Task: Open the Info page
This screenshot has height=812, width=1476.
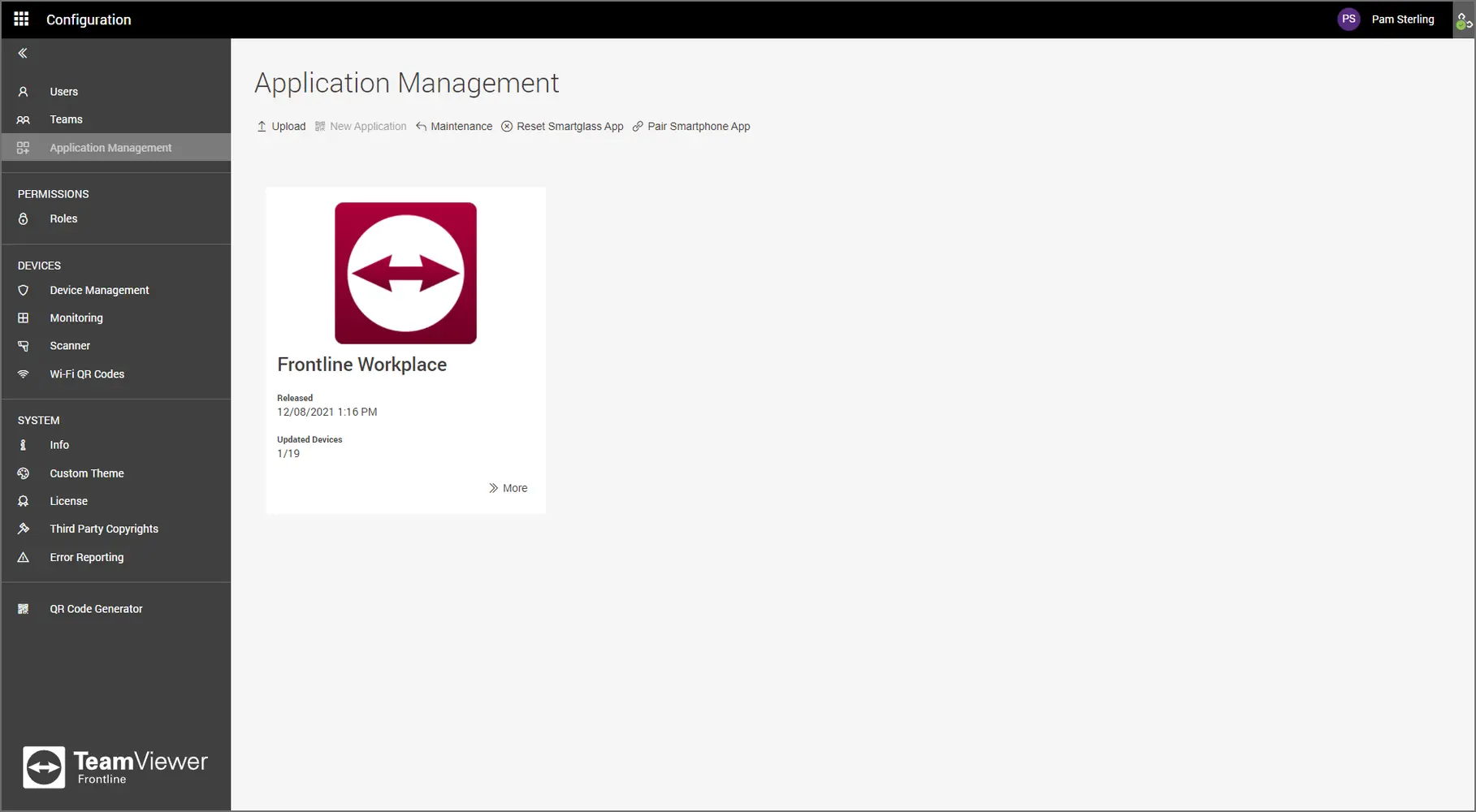Action: pyautogui.click(x=116, y=445)
